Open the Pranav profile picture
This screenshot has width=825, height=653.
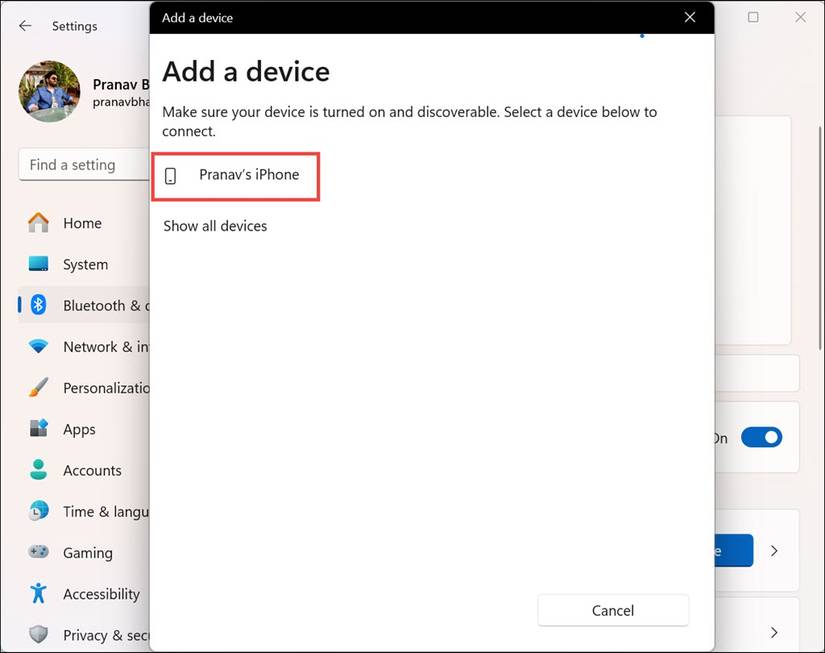point(48,91)
